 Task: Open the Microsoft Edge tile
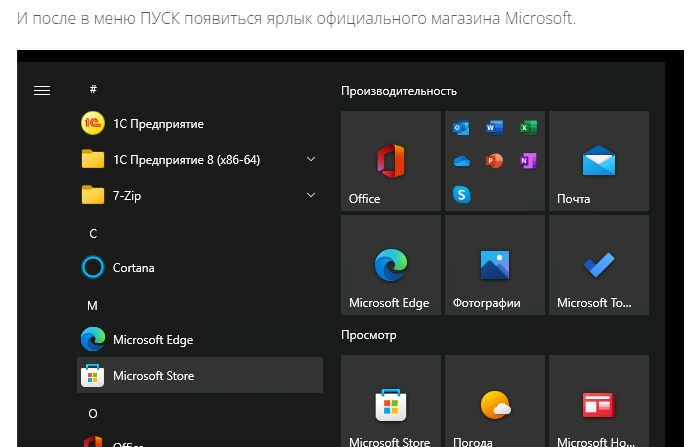click(391, 265)
